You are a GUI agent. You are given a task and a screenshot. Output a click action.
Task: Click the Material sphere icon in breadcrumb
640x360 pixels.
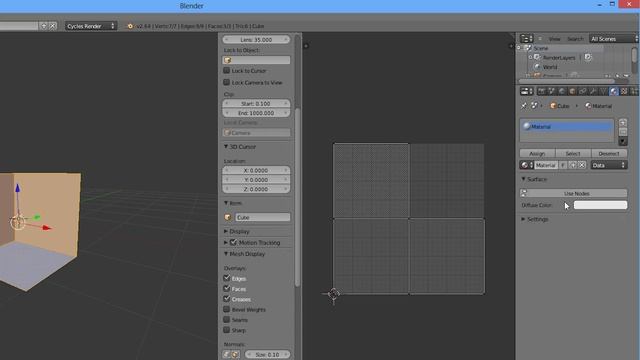tap(588, 106)
